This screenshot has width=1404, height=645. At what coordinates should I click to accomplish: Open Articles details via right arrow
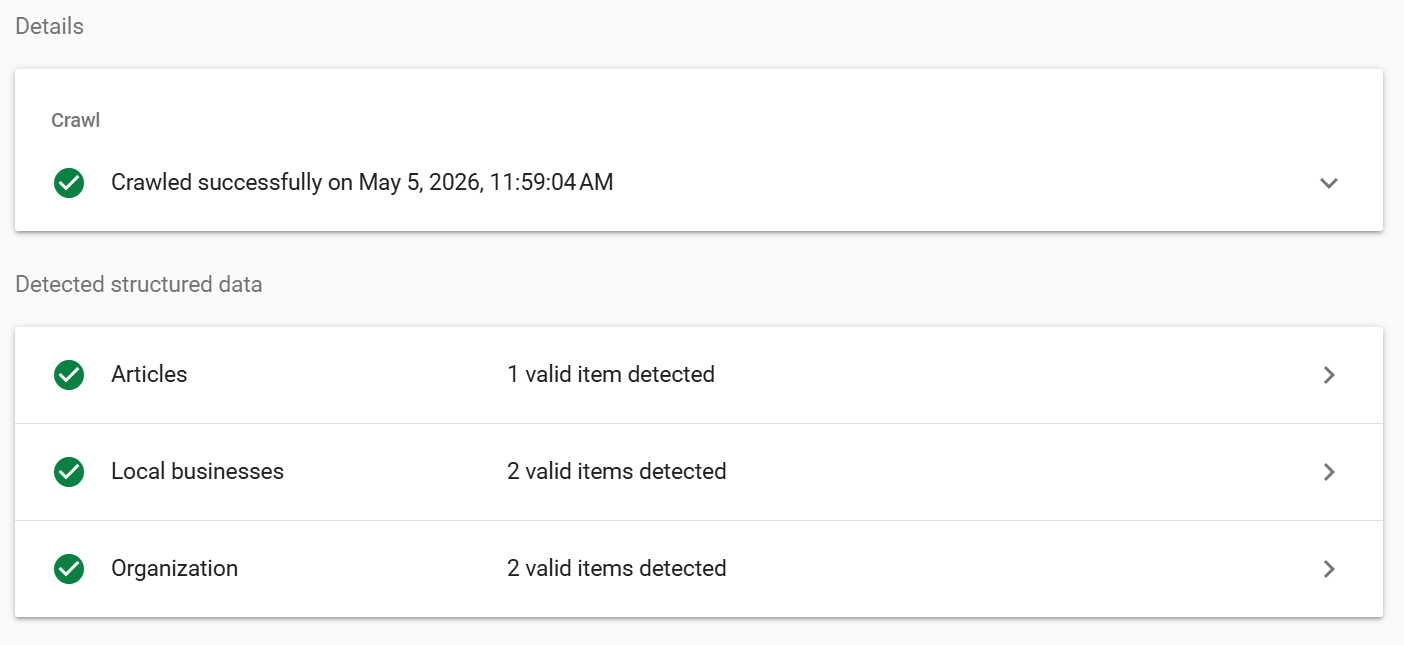1329,375
